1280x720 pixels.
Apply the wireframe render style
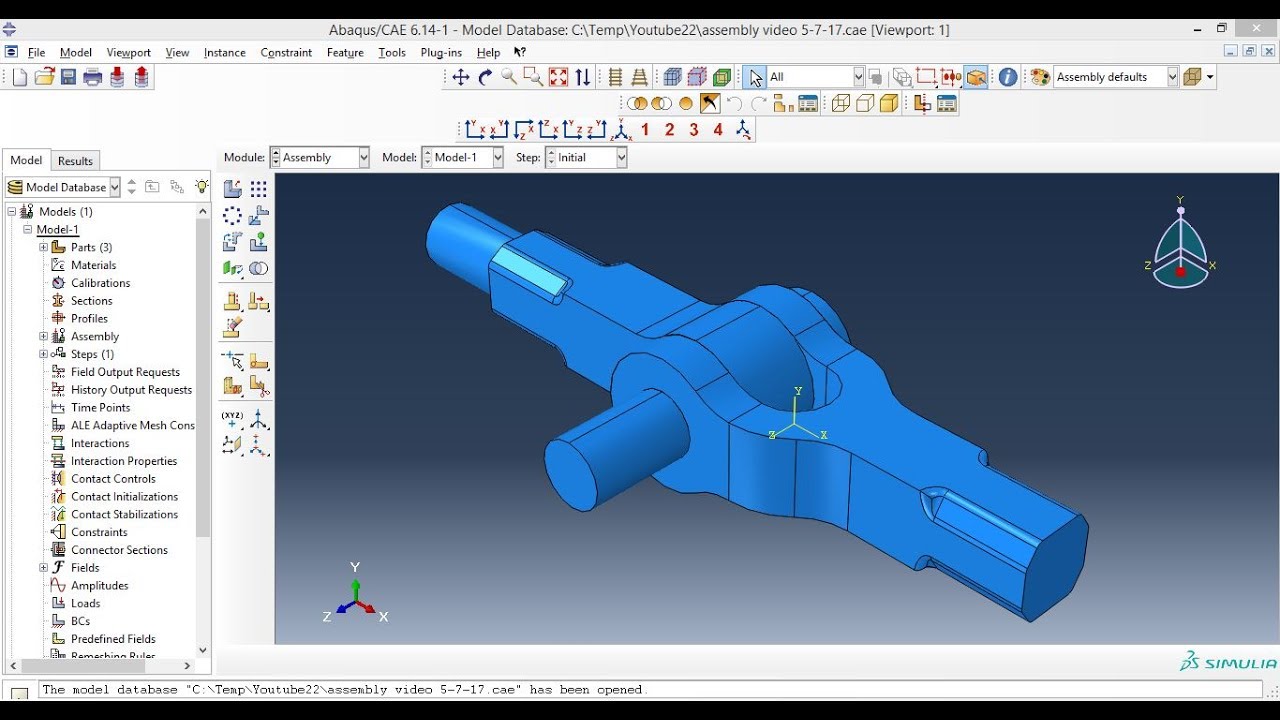pos(841,103)
